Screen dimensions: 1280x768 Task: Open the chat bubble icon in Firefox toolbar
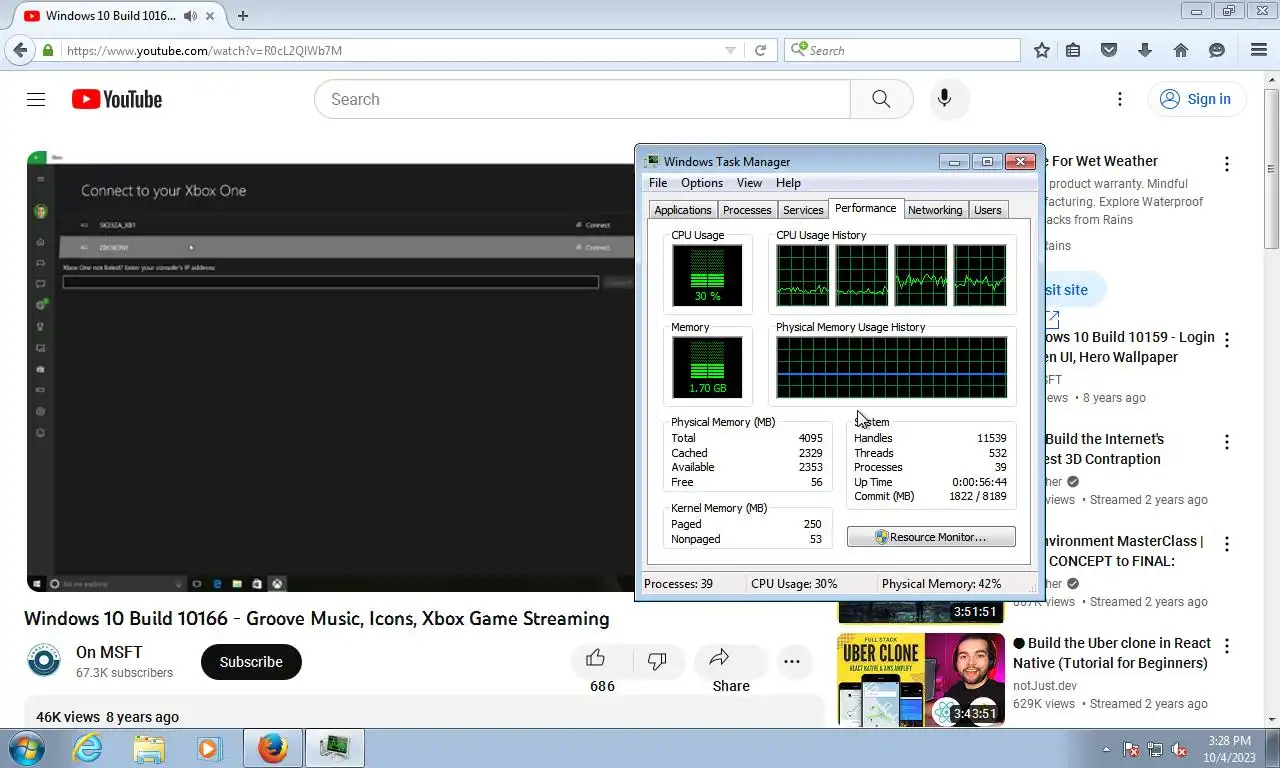click(1217, 50)
